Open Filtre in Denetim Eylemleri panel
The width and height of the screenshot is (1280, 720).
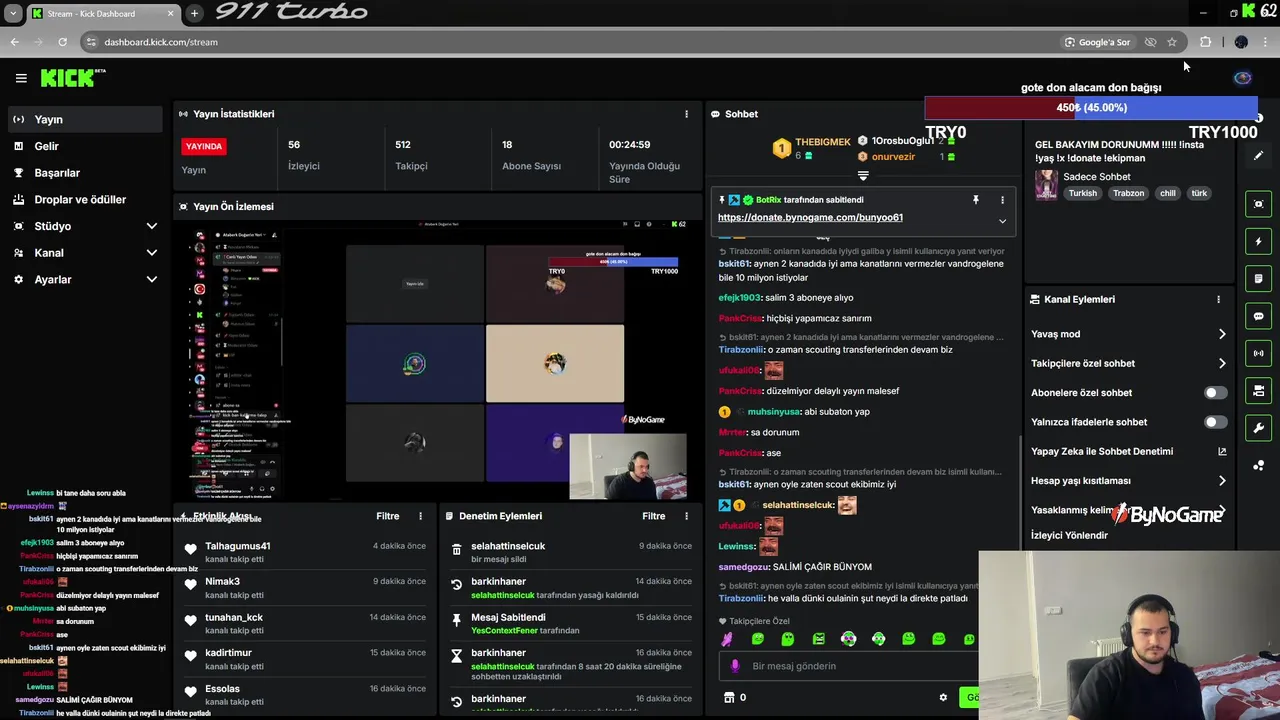pos(653,516)
